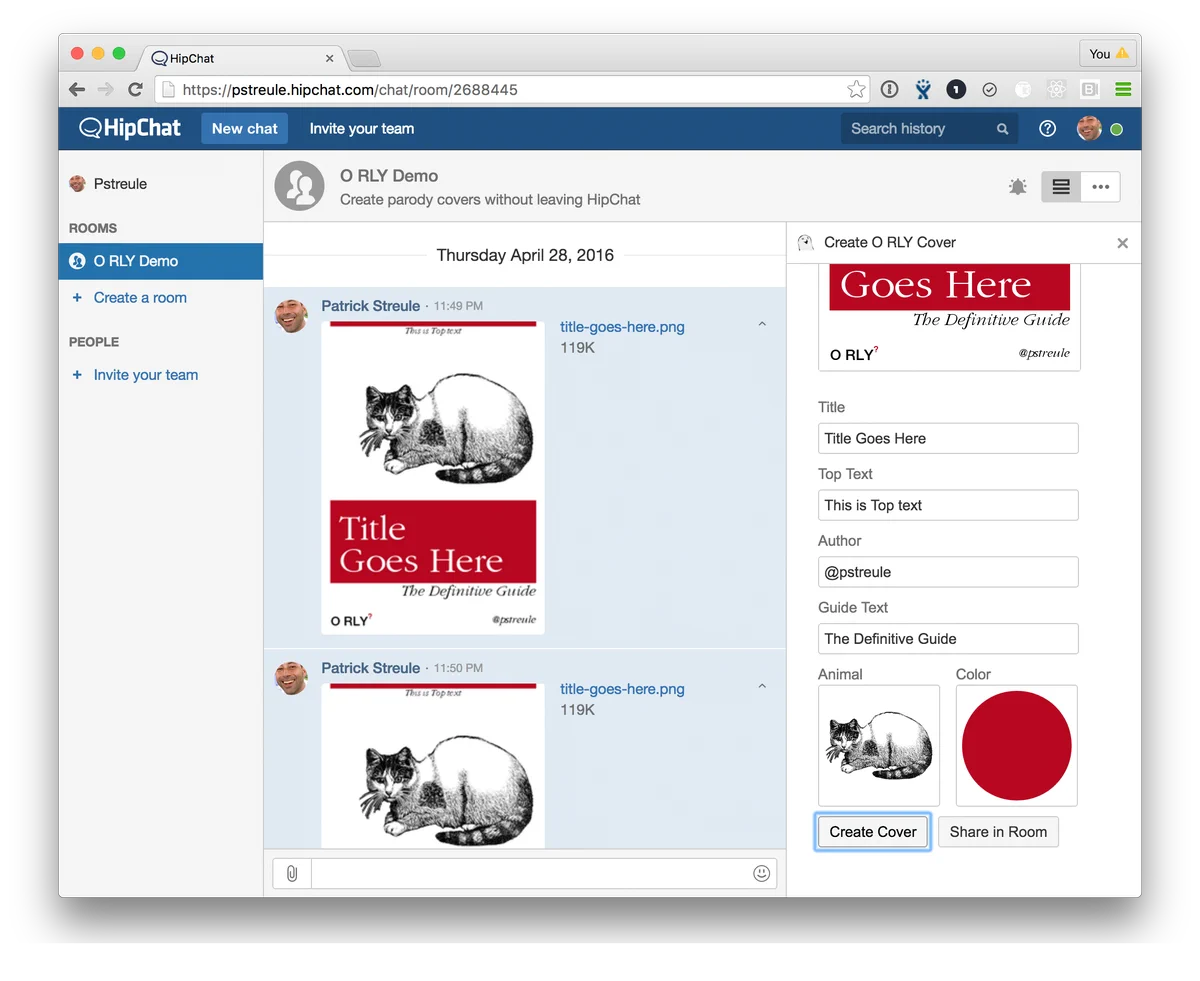Click the Guide Text input field

948,638
